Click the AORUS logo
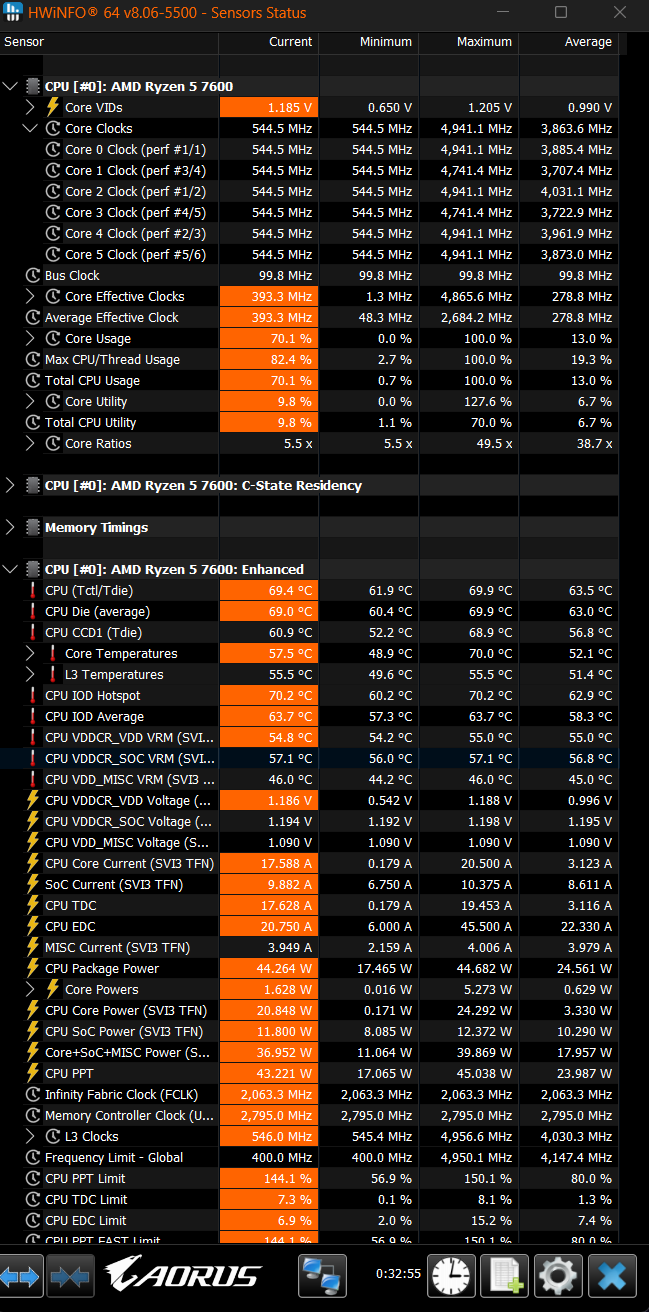 pos(183,1275)
